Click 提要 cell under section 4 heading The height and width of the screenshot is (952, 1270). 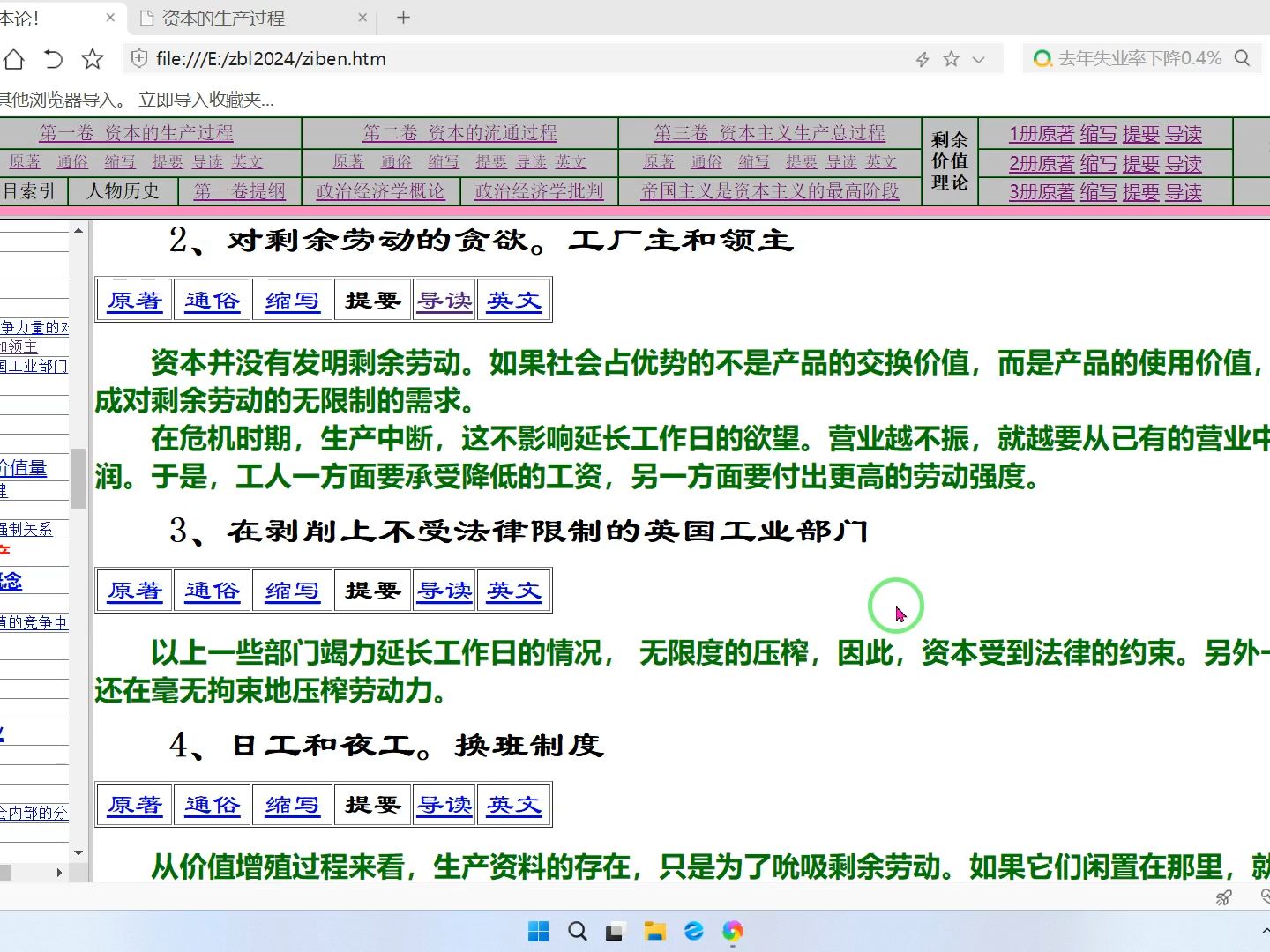(x=372, y=805)
